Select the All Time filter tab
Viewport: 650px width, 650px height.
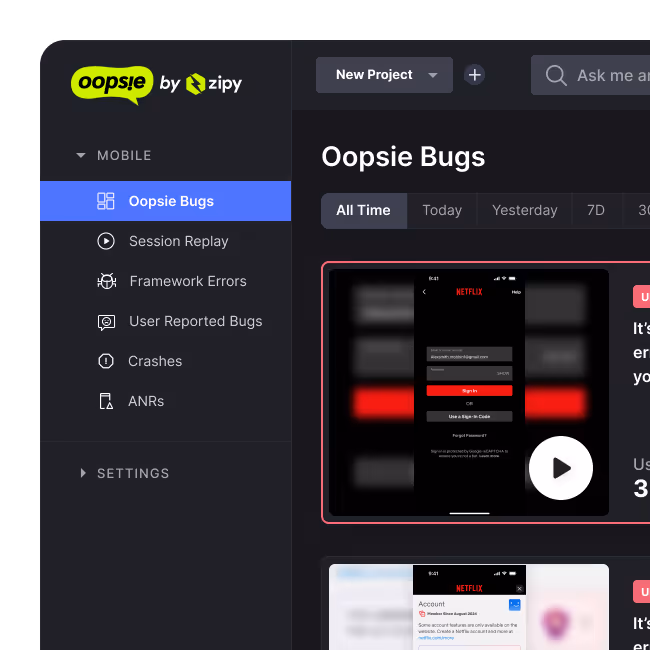(364, 211)
